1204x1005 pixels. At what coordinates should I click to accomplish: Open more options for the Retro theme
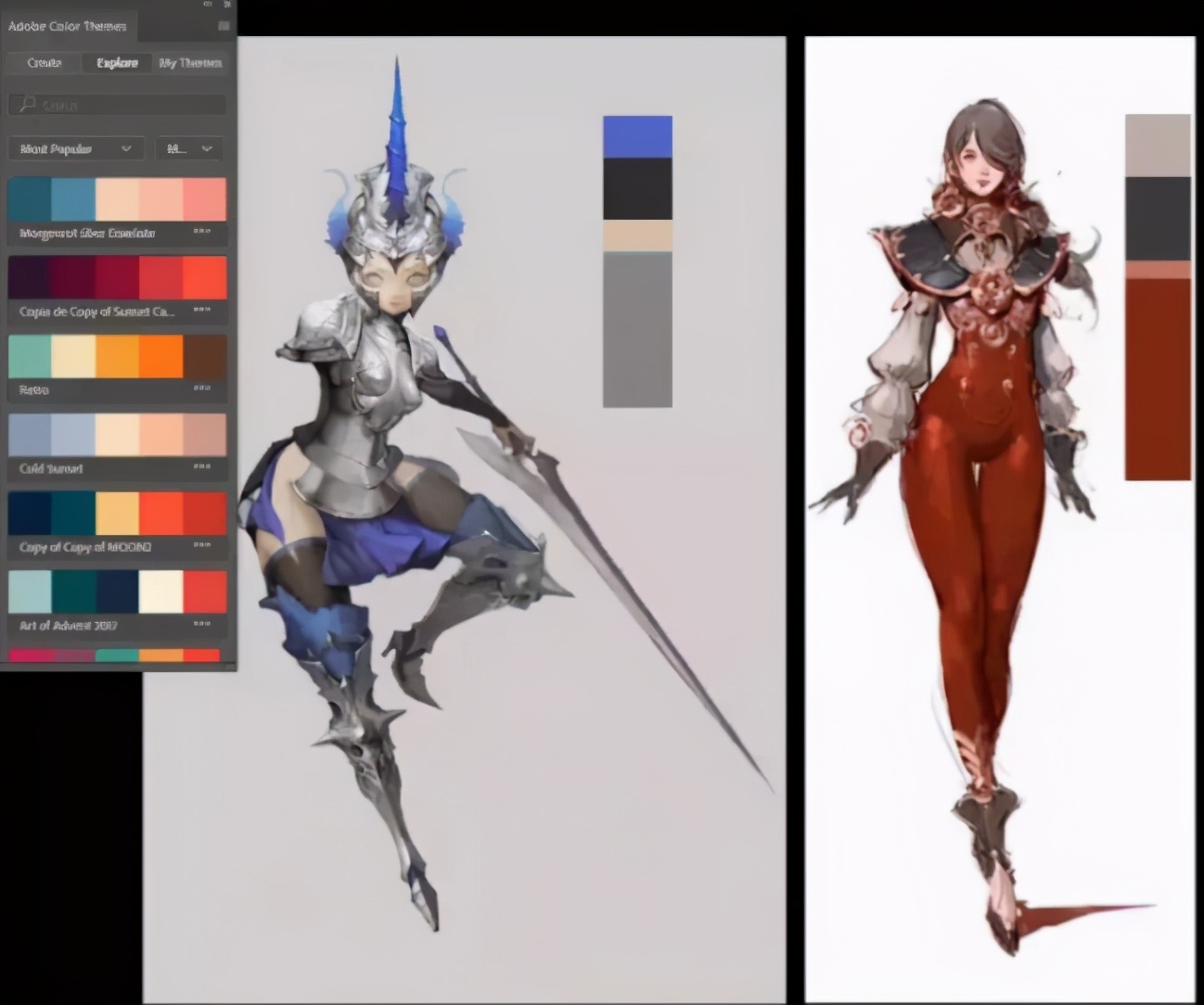(x=201, y=388)
